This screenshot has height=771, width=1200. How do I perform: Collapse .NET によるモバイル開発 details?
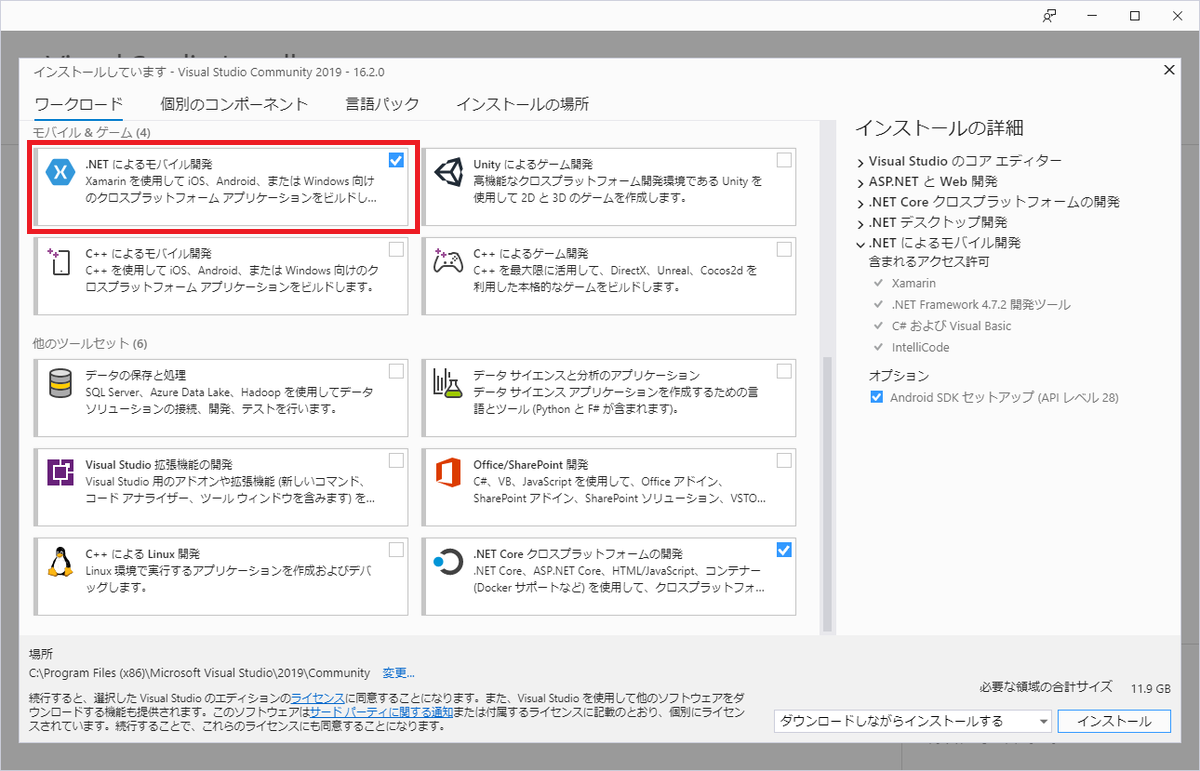point(860,243)
